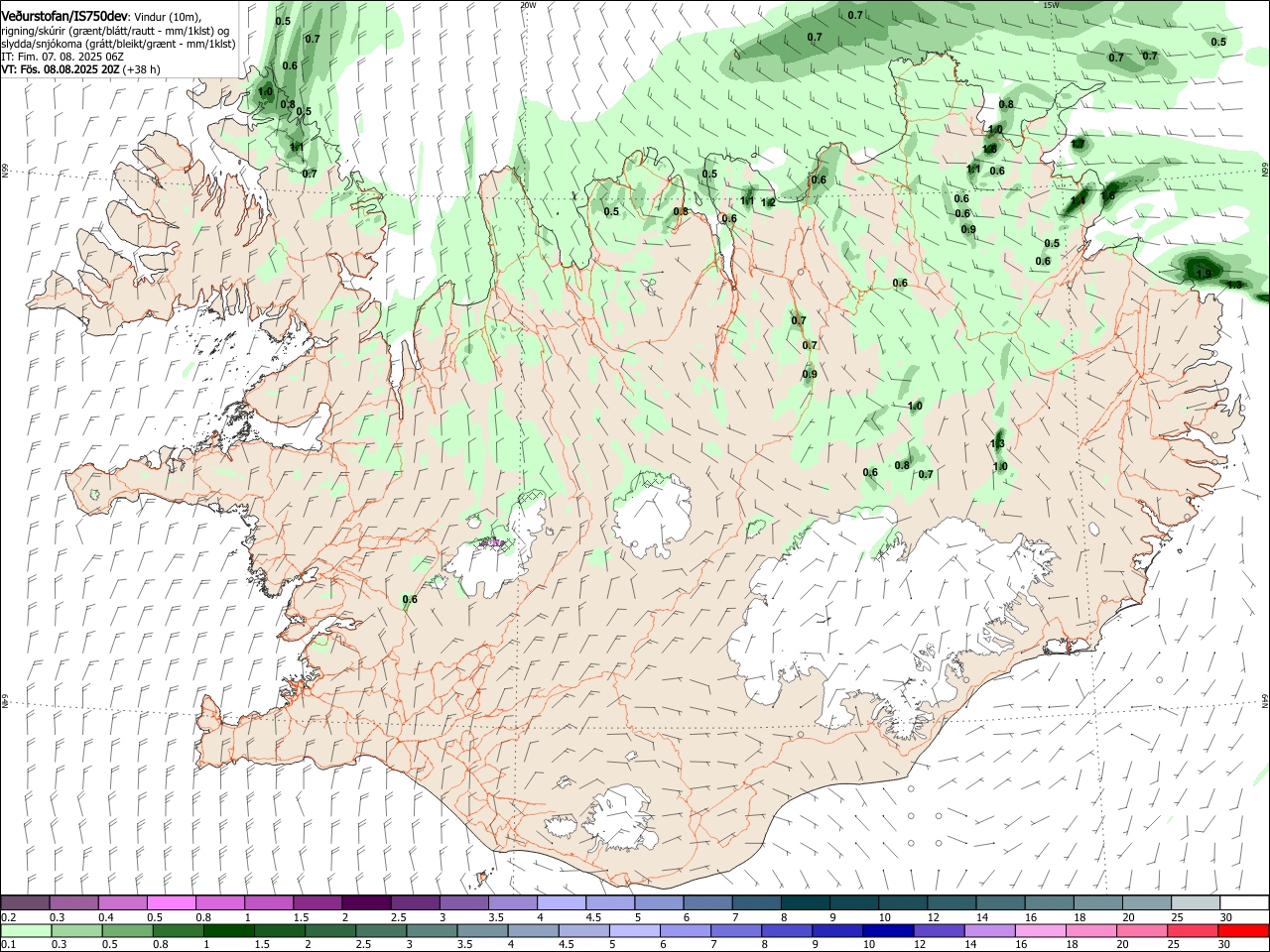Click the navy blue swatch between 10 and 12 in the bottom legend row
Viewport: 1270px width, 952px height.
click(x=887, y=931)
